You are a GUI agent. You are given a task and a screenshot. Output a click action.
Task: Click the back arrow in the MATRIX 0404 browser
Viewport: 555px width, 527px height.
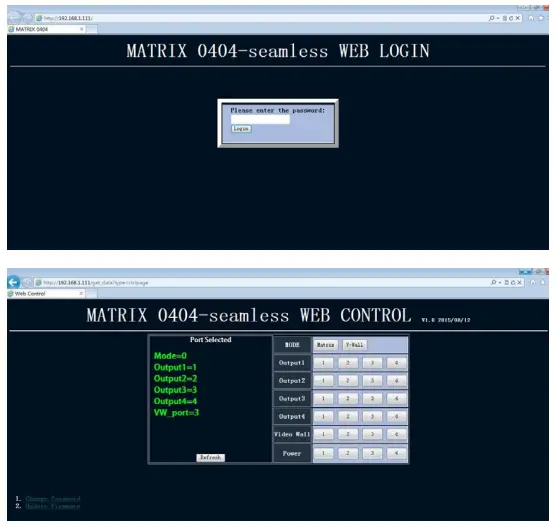point(14,18)
